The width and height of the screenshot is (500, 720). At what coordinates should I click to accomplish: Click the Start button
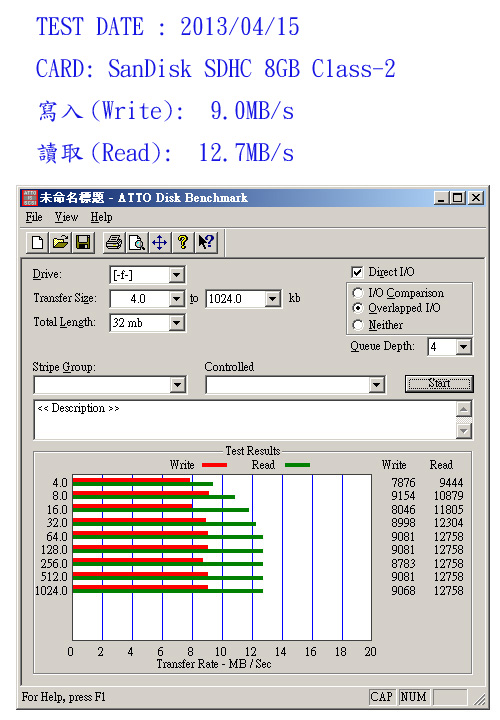[x=439, y=383]
